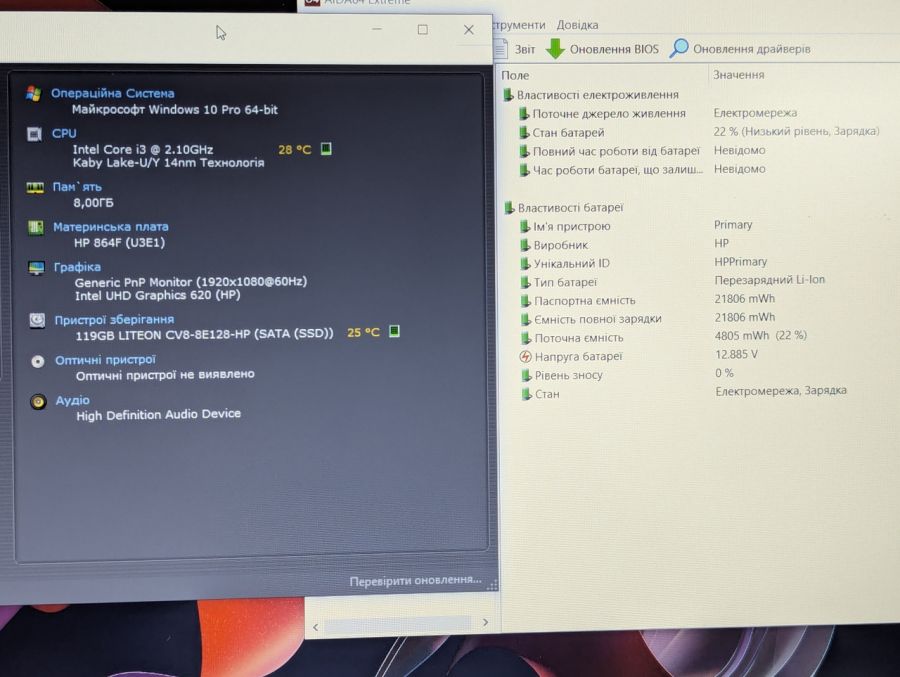Click the icon beside Унікальний ID row
Image resolution: width=900 pixels, height=677 pixels.
click(x=525, y=264)
